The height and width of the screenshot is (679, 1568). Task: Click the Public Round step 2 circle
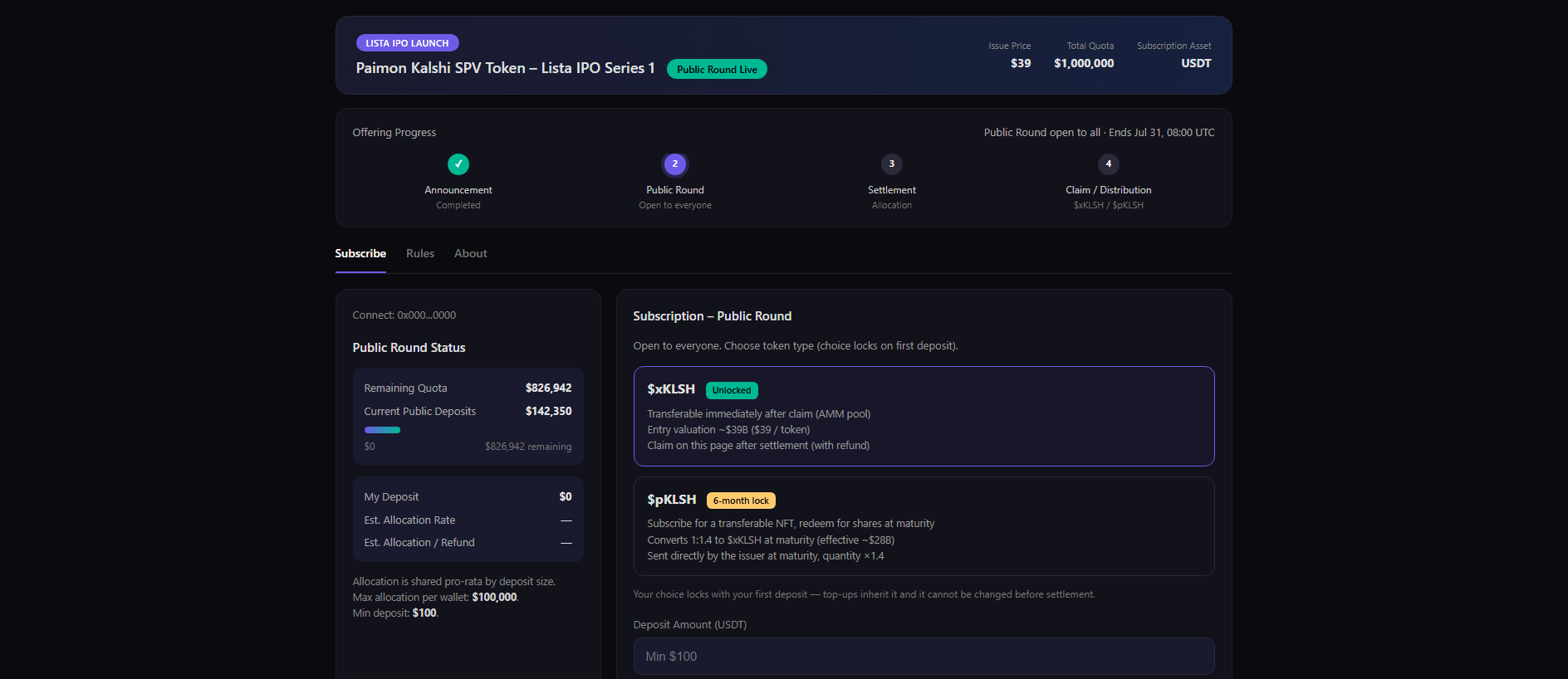[x=675, y=164]
